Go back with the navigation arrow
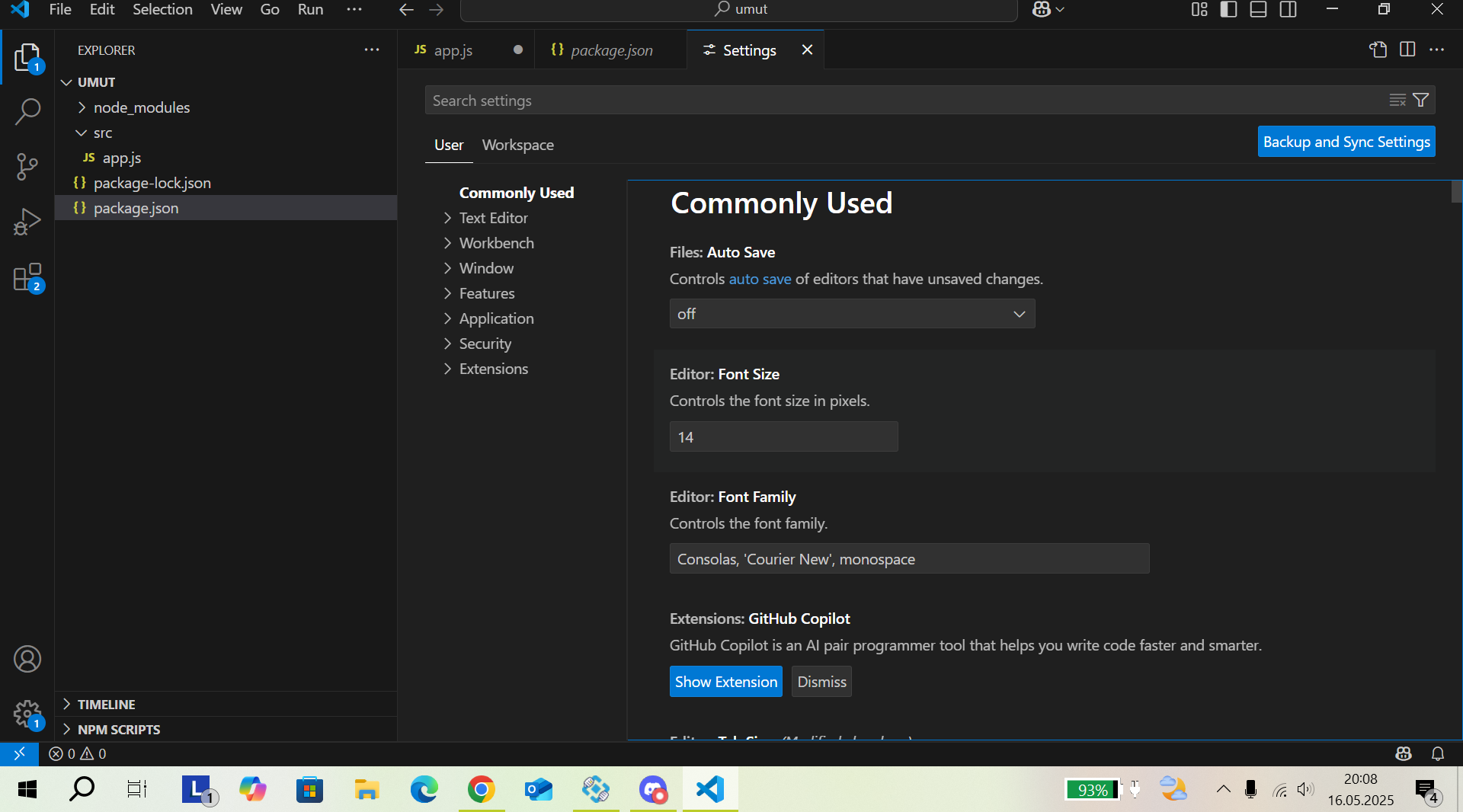This screenshot has width=1463, height=812. [x=406, y=10]
